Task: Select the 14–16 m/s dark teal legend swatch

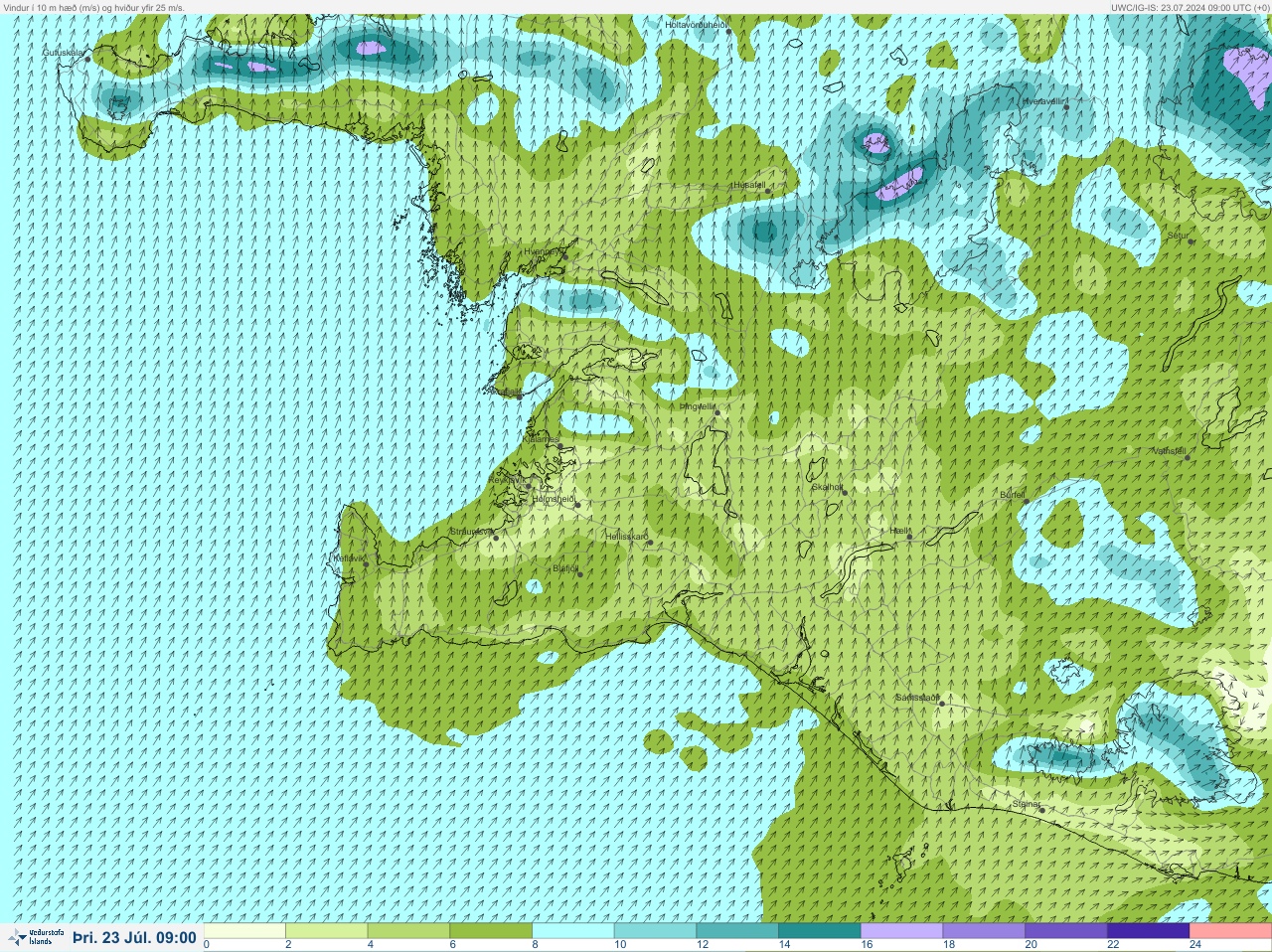Action: [819, 931]
